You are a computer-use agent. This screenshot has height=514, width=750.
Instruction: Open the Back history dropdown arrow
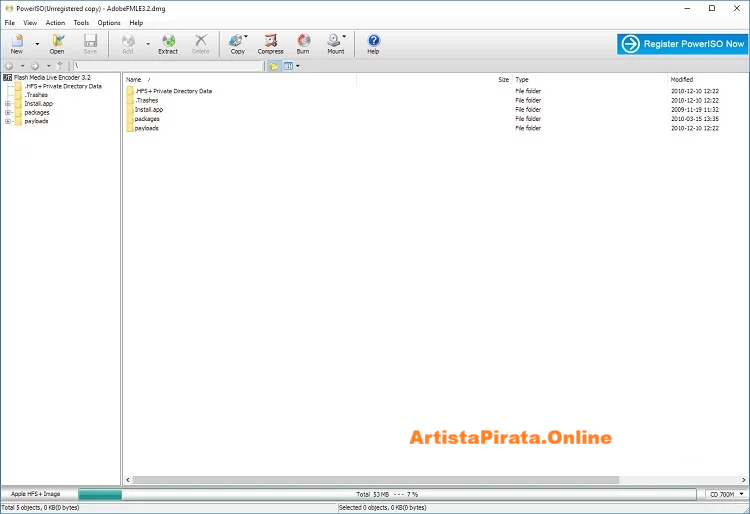click(x=22, y=66)
